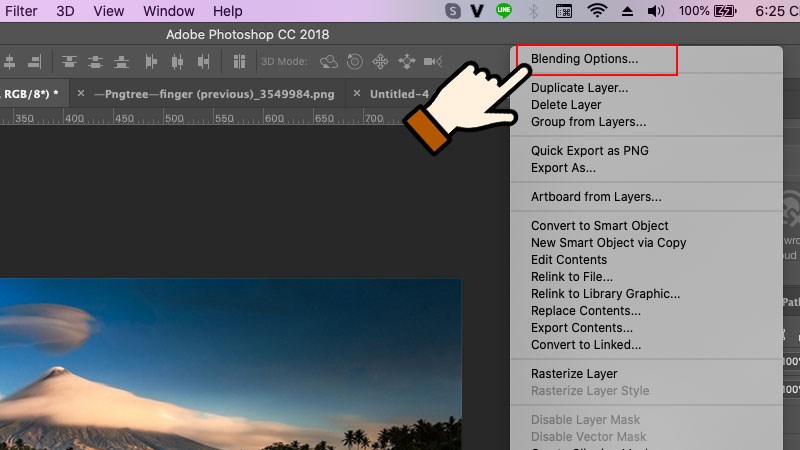
Task: Click the Auto-Align Layers icon
Action: tap(240, 62)
